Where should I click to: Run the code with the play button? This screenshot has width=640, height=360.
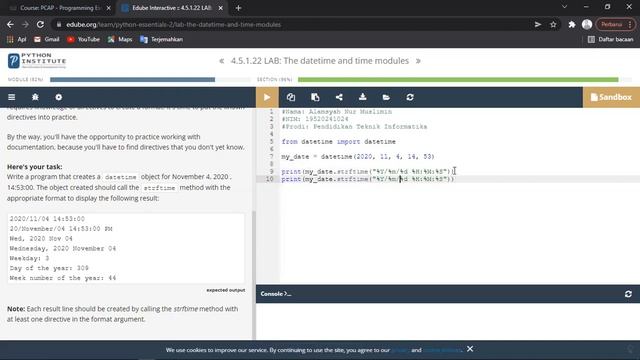coord(267,97)
